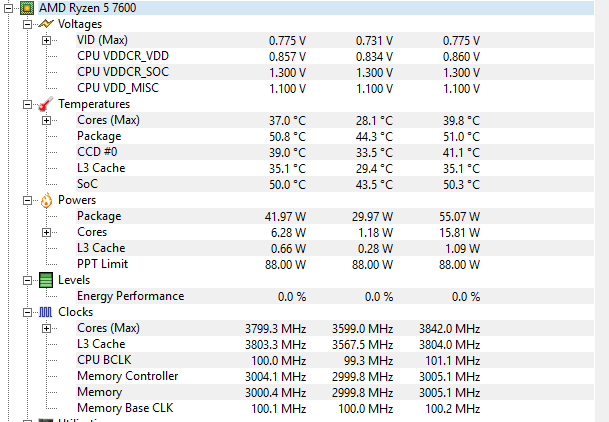This screenshot has height=422, width=609.
Task: Click the 0.857 V value of CPU VDDCR_VDD
Action: [x=287, y=57]
